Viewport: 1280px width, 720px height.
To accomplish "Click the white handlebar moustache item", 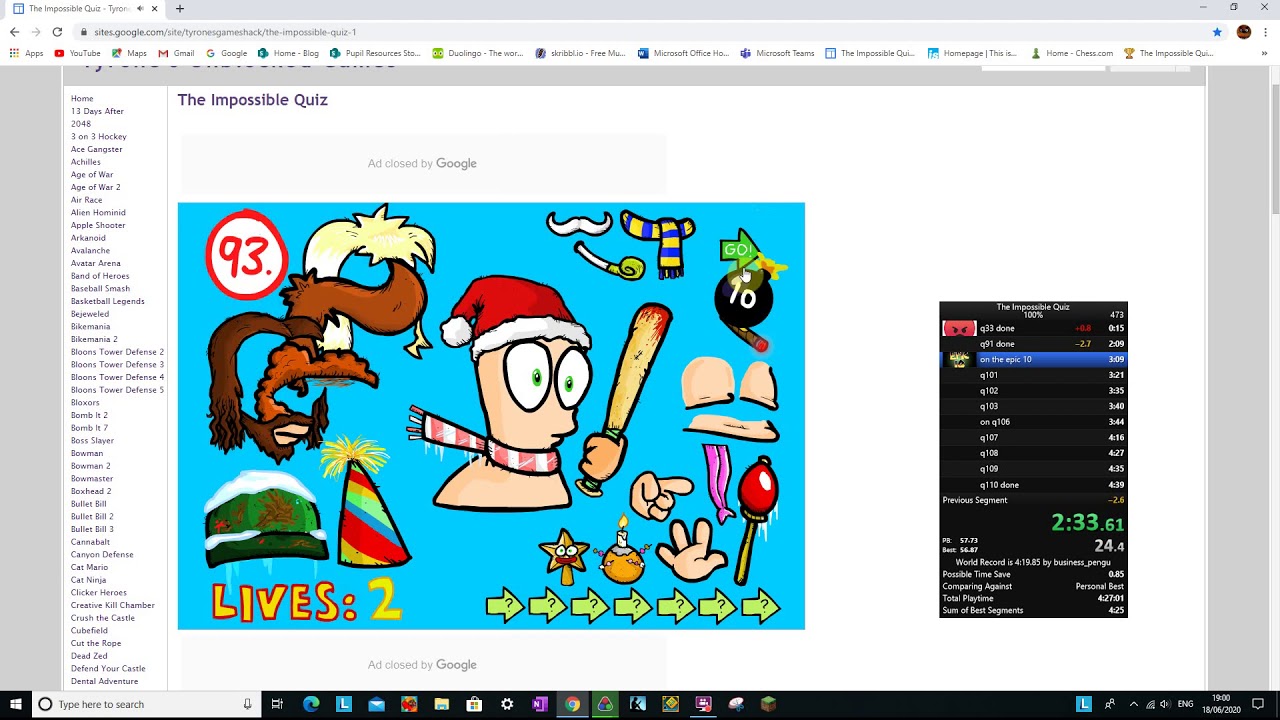I will (x=578, y=225).
